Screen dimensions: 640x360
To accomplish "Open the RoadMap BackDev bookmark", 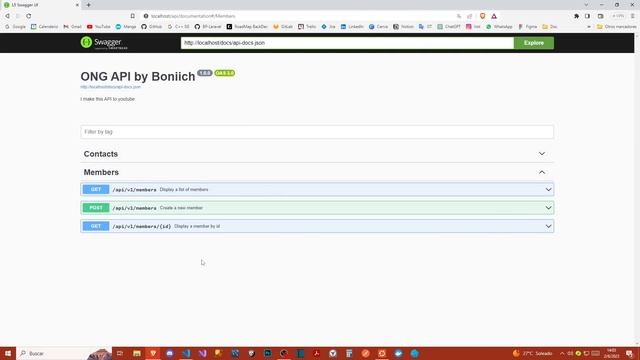I will (247, 27).
